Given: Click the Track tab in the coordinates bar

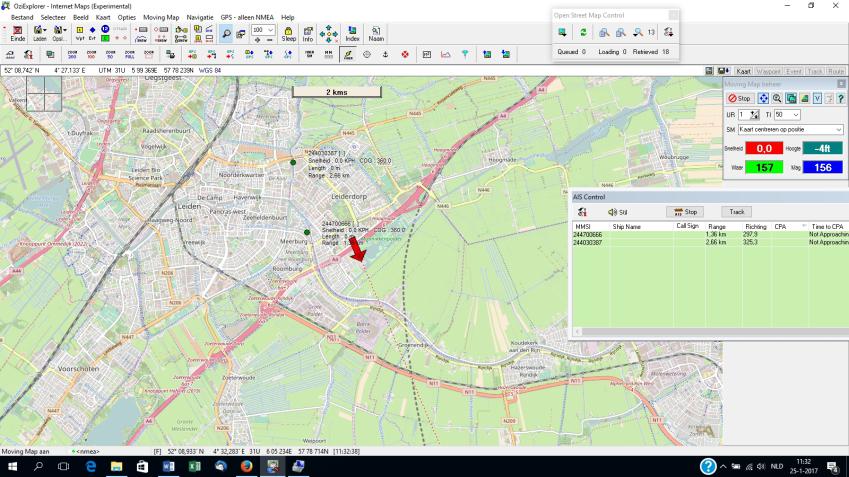Looking at the screenshot, I should (x=814, y=71).
